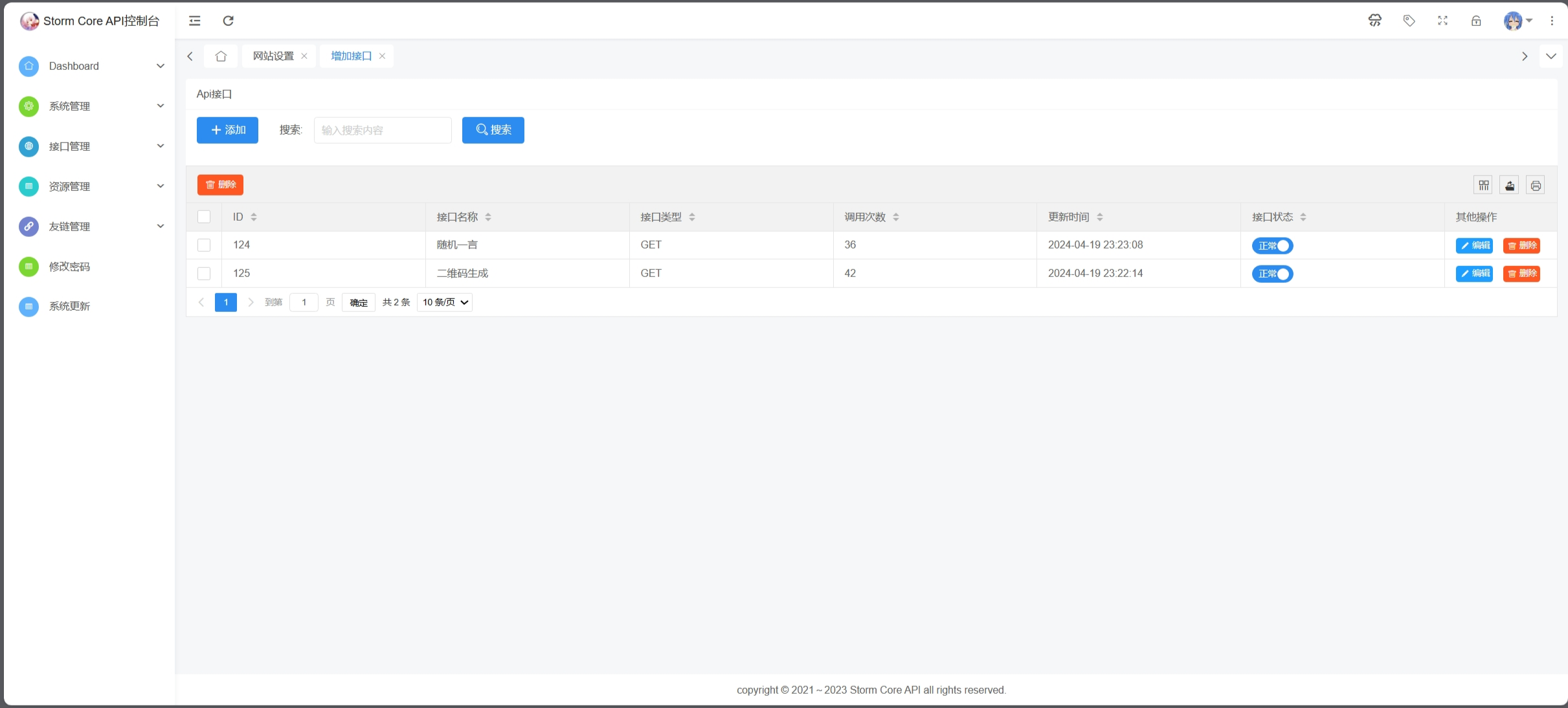Image resolution: width=1568 pixels, height=708 pixels.
Task: Collapse the sidebar with menu fold icon
Action: [194, 21]
